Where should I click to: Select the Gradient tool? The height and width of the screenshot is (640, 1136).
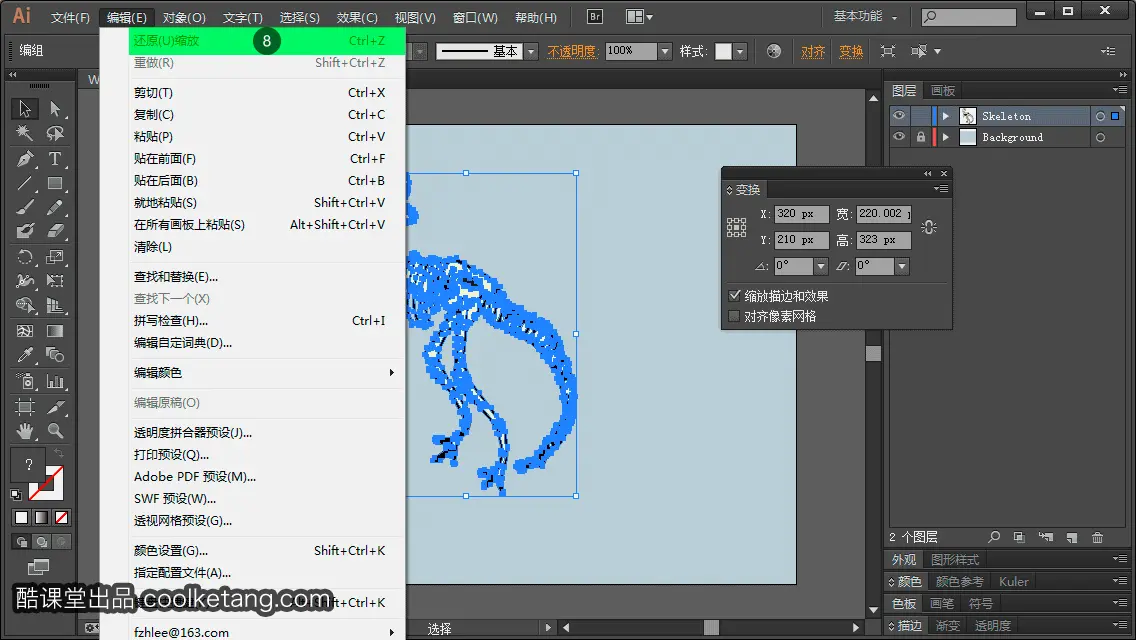tap(55, 331)
